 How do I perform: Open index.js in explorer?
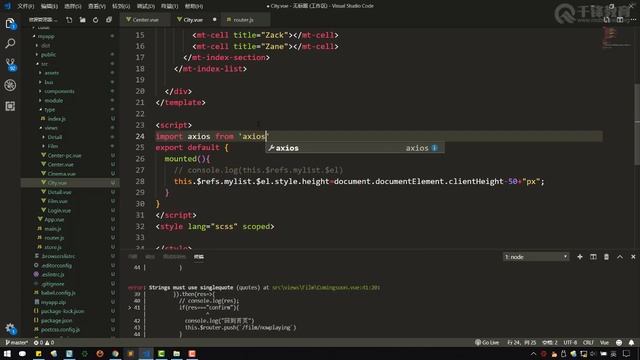point(56,119)
